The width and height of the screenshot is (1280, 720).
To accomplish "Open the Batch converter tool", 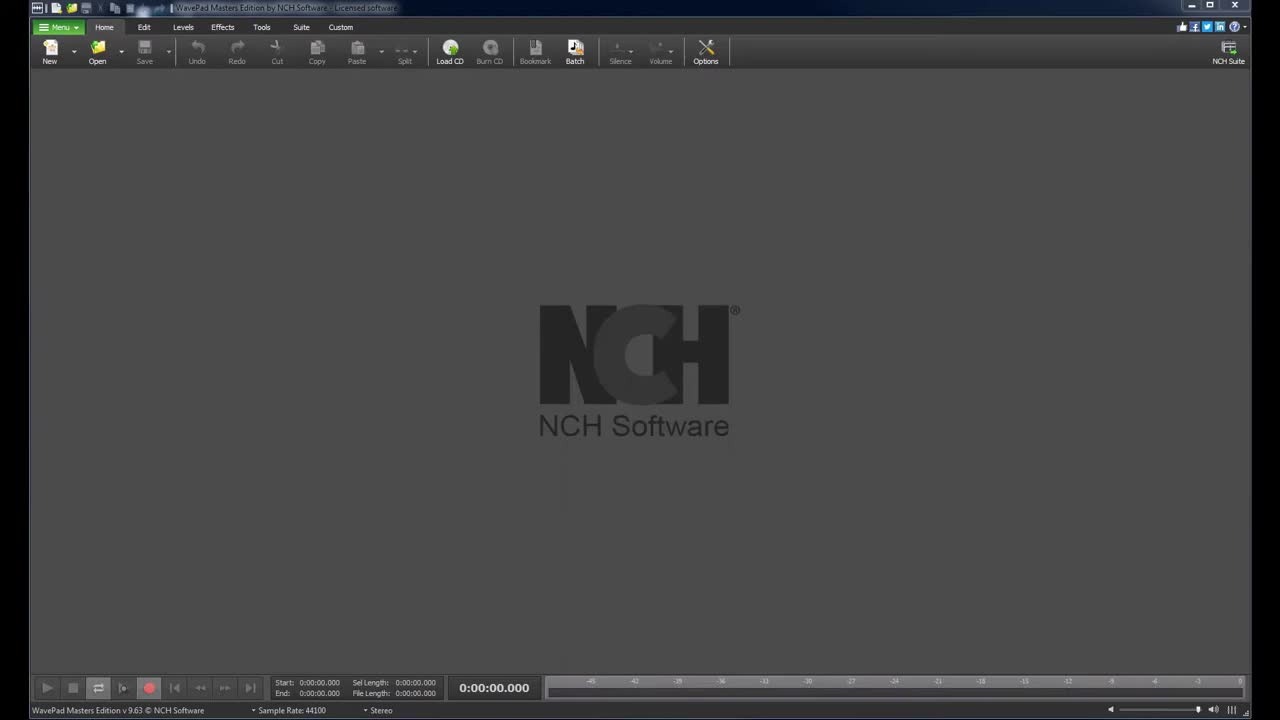I will (x=575, y=52).
